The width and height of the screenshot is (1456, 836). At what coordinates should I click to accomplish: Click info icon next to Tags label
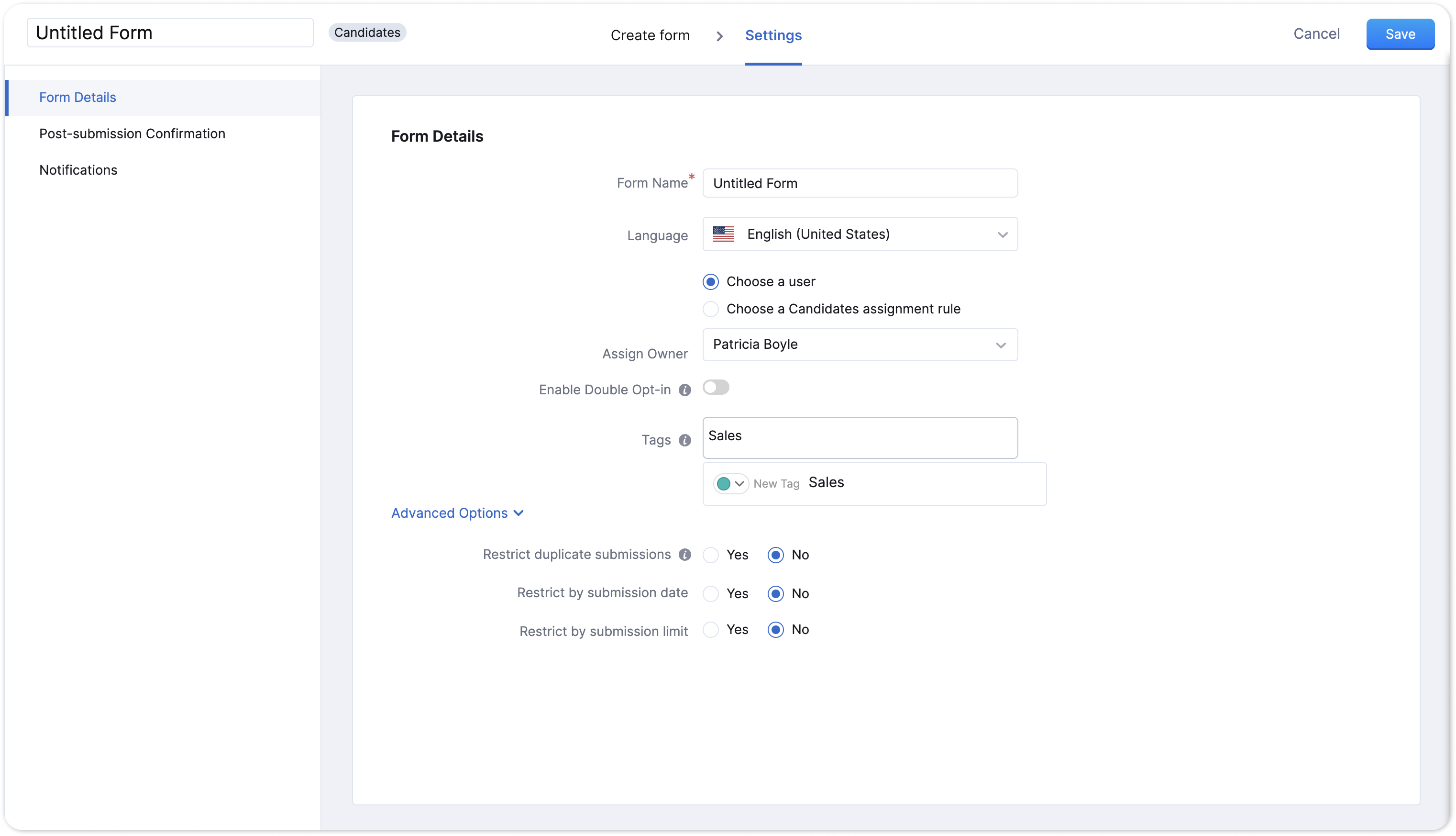684,440
